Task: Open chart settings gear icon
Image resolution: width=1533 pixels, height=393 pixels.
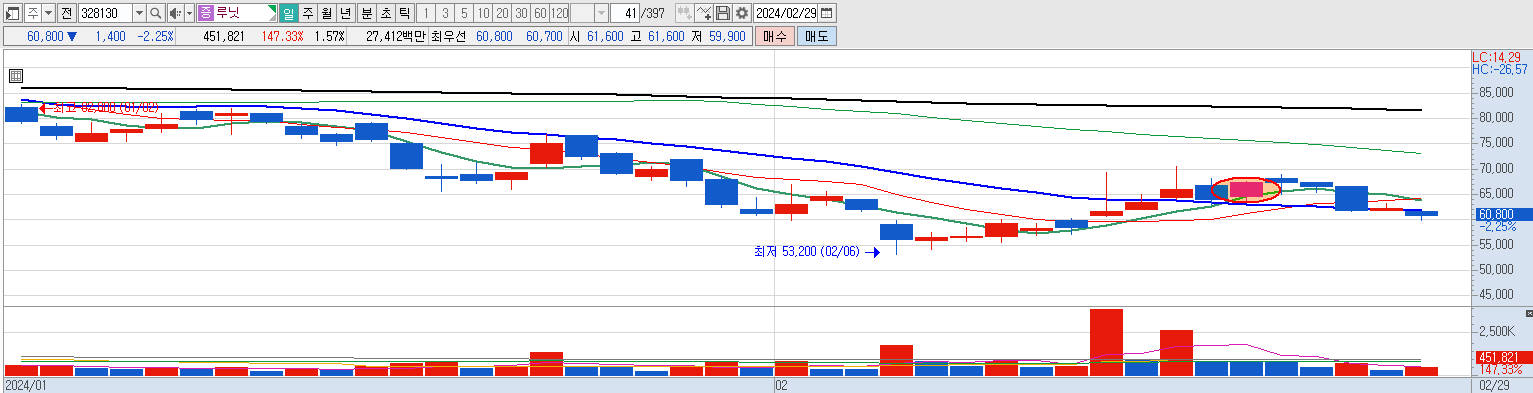Action: 741,13
